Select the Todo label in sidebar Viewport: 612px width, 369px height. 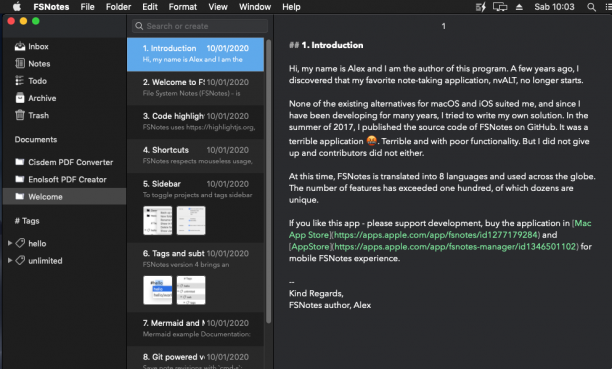click(37, 81)
